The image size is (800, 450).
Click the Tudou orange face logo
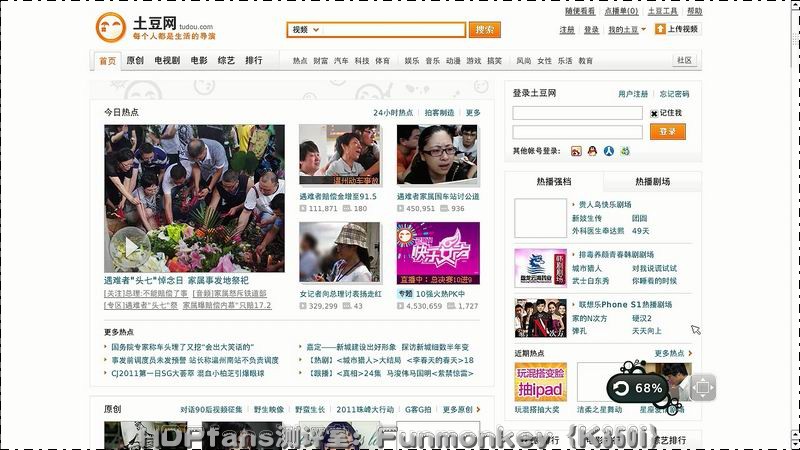point(110,27)
